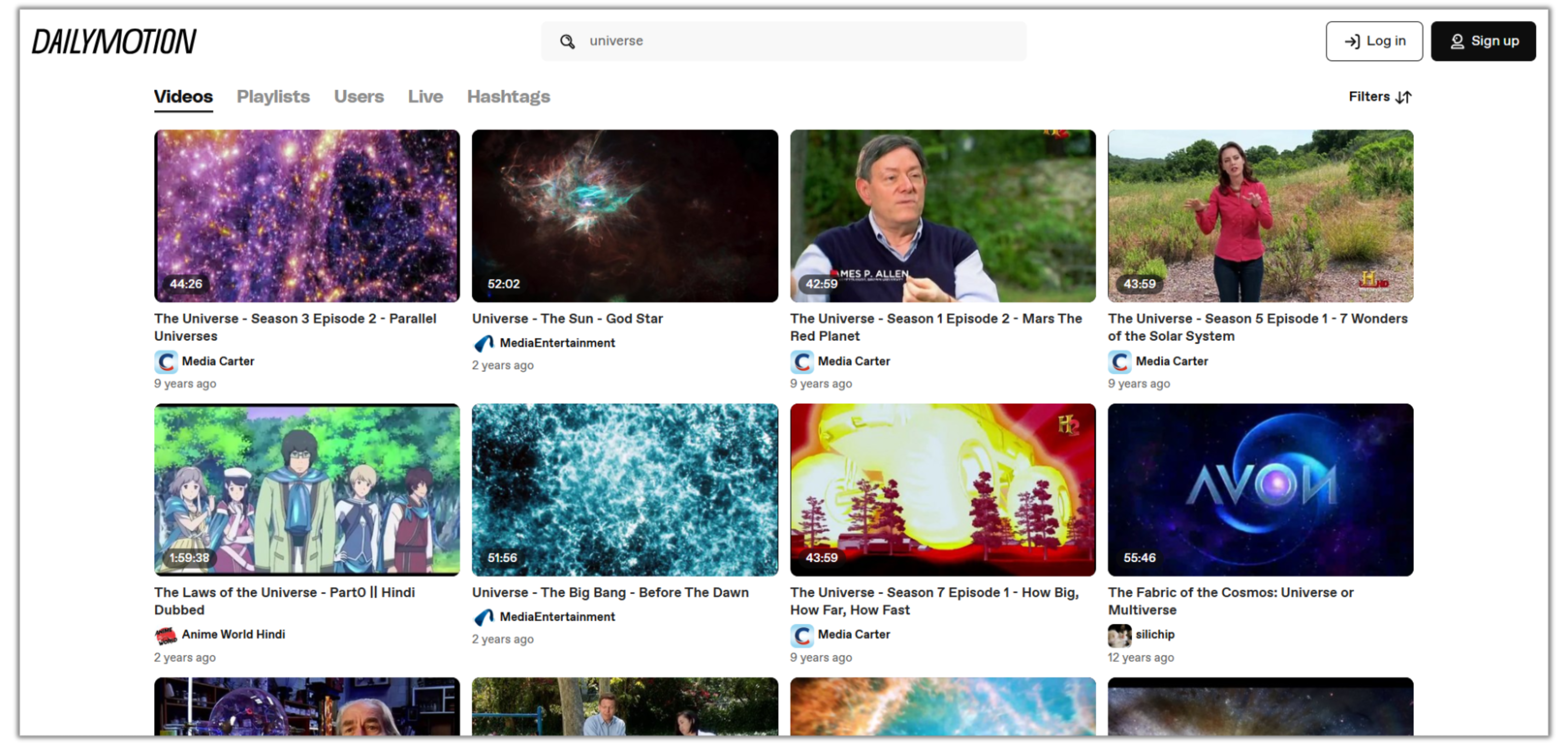Open the Filters sort control

(x=1380, y=97)
